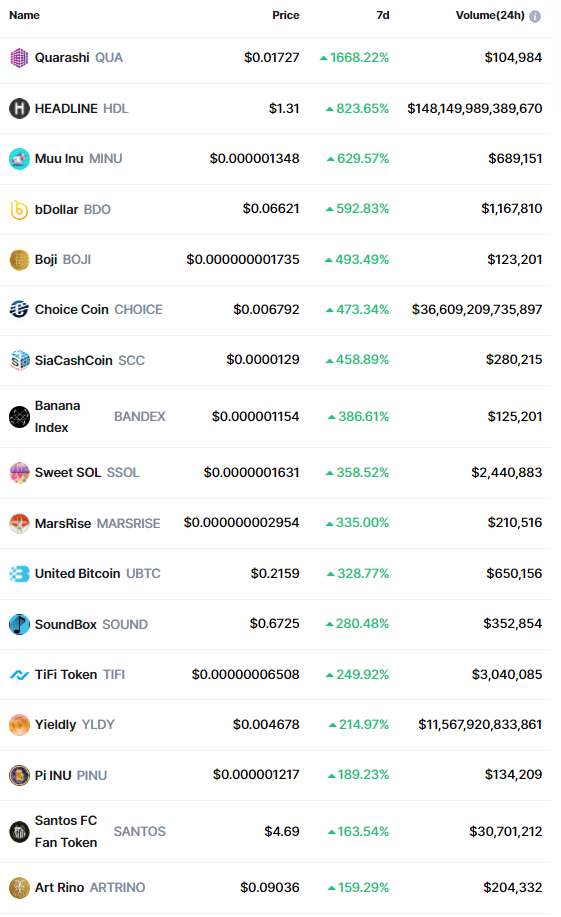The image size is (561, 917).
Task: Click the Quarashi purple cube logo
Action: click(19, 58)
